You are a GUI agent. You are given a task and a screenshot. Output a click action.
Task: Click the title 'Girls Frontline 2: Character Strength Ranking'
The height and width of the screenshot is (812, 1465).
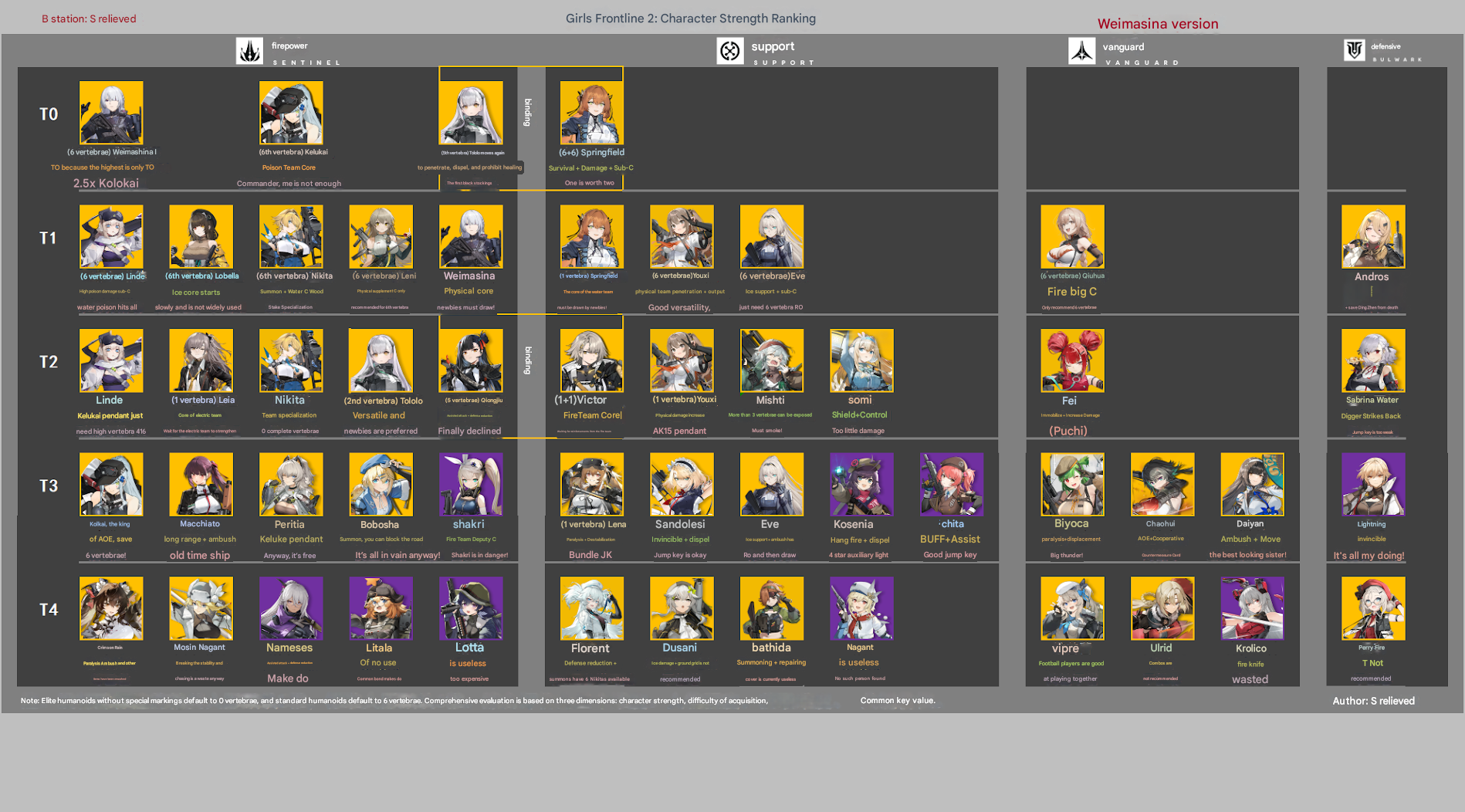click(x=691, y=19)
